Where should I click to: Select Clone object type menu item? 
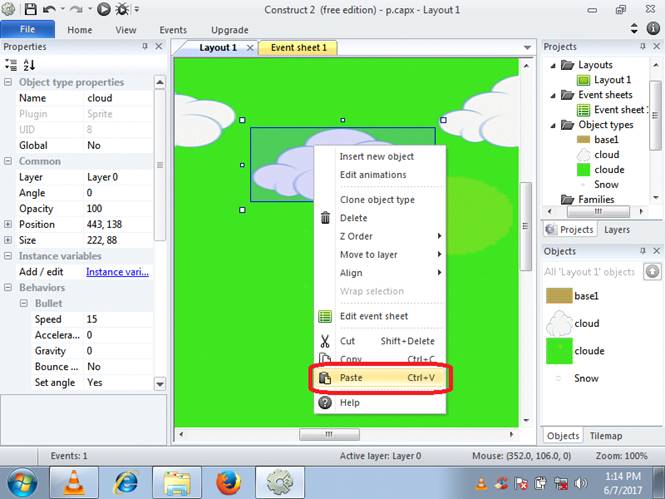tap(380, 199)
